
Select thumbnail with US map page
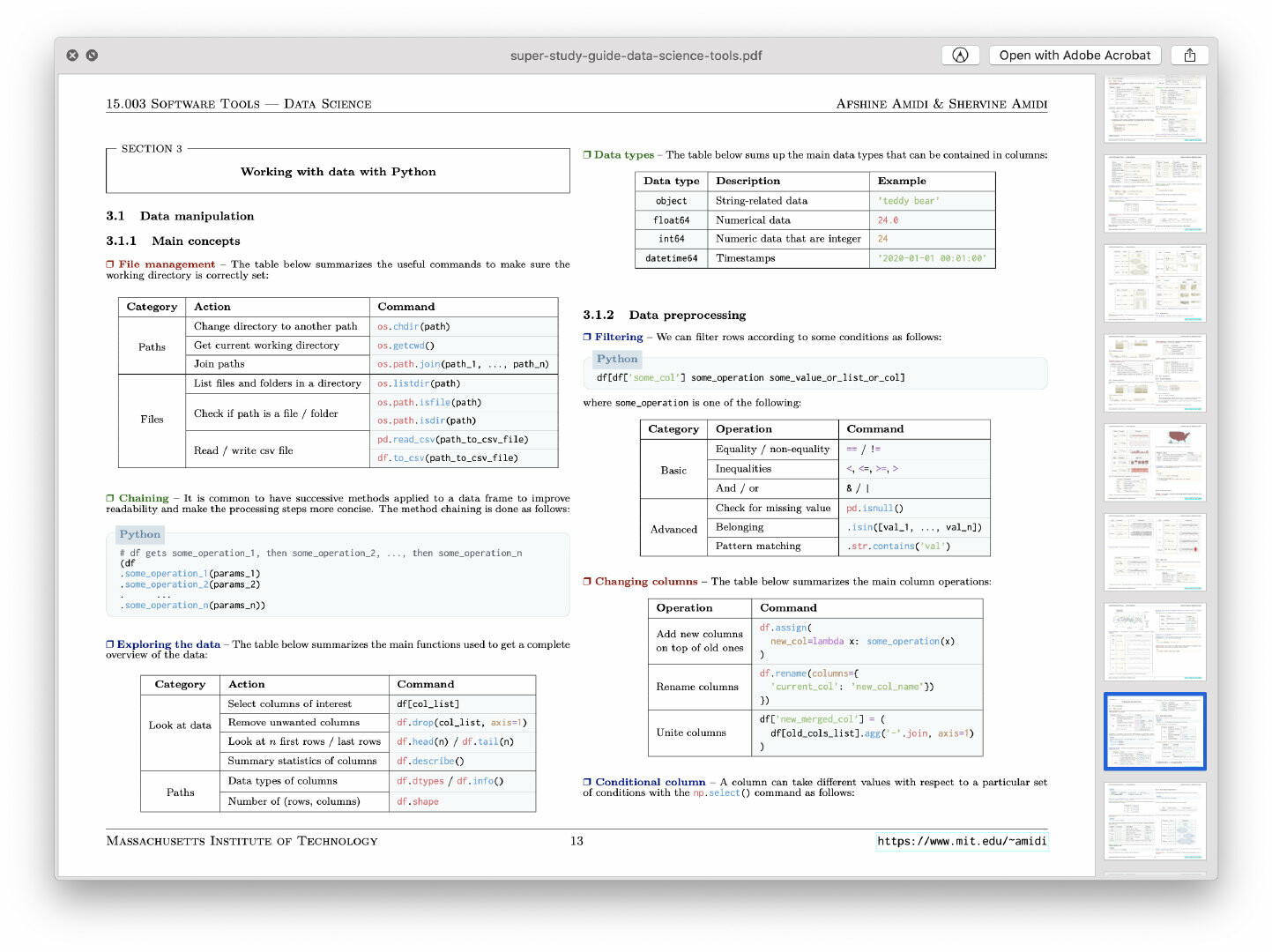click(x=1155, y=463)
